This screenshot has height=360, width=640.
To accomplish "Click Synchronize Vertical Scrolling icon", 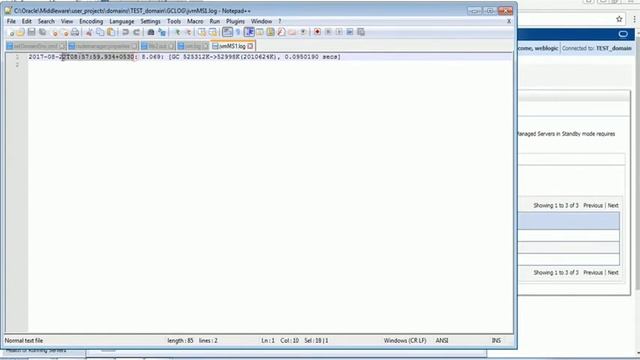I will pyautogui.click(x=202, y=32).
